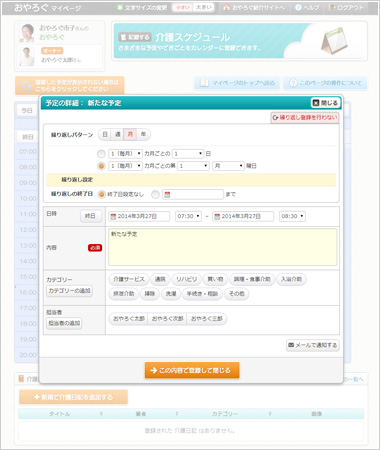Screen dimensions: 380x450
Task: Sort the diary table by タイトル column
Action: tap(60, 414)
